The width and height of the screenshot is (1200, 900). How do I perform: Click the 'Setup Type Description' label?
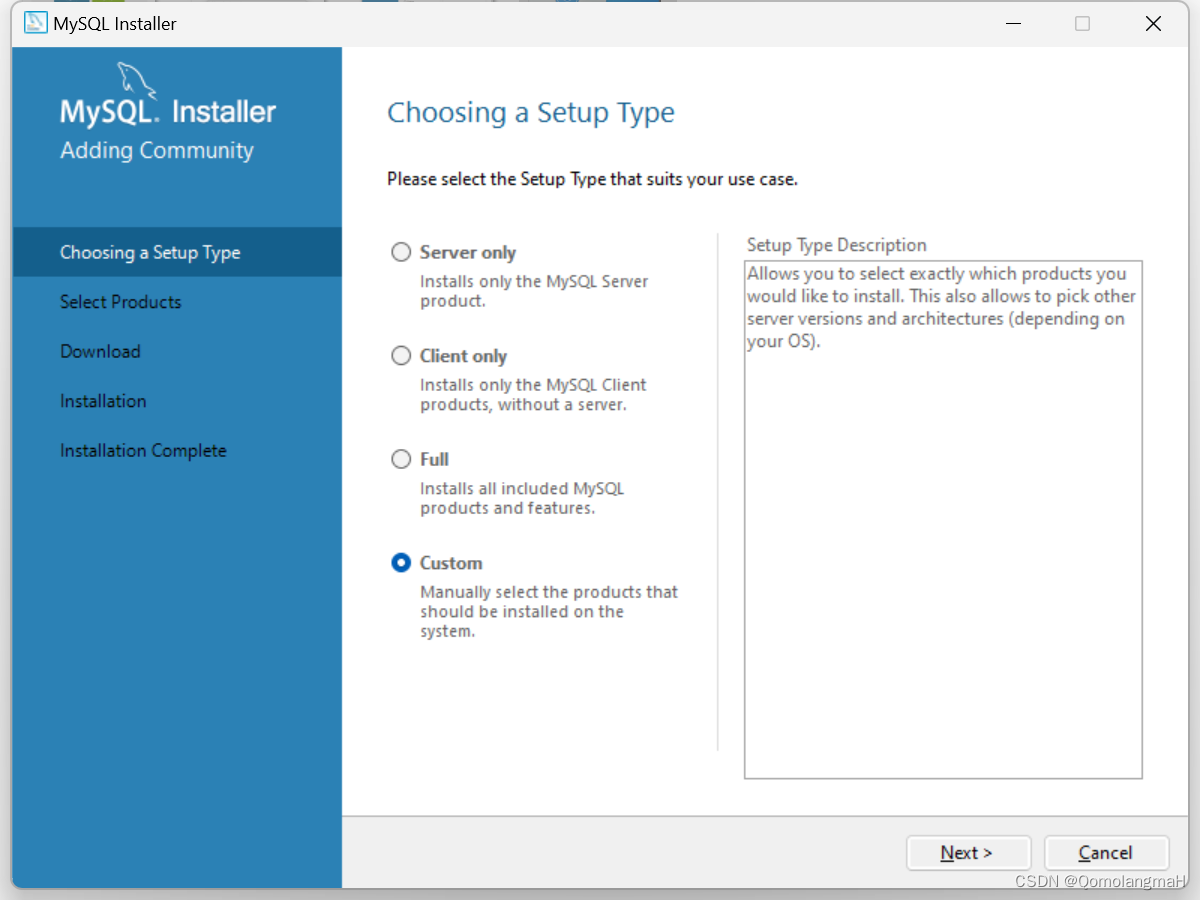pyautogui.click(x=837, y=245)
